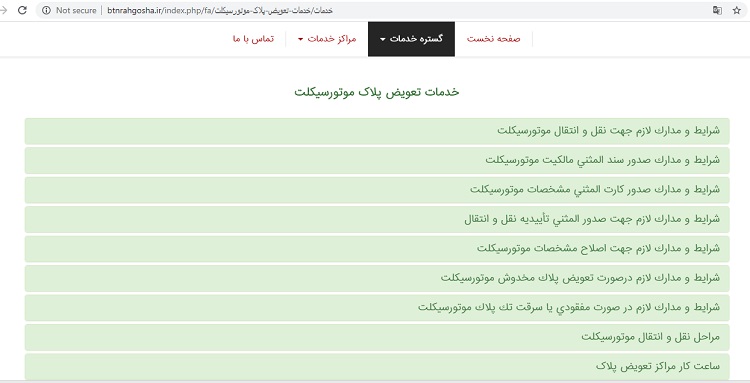Expand صدور سند المثني مالكيت موتورسيكلت row
The image size is (750, 383).
point(377,160)
